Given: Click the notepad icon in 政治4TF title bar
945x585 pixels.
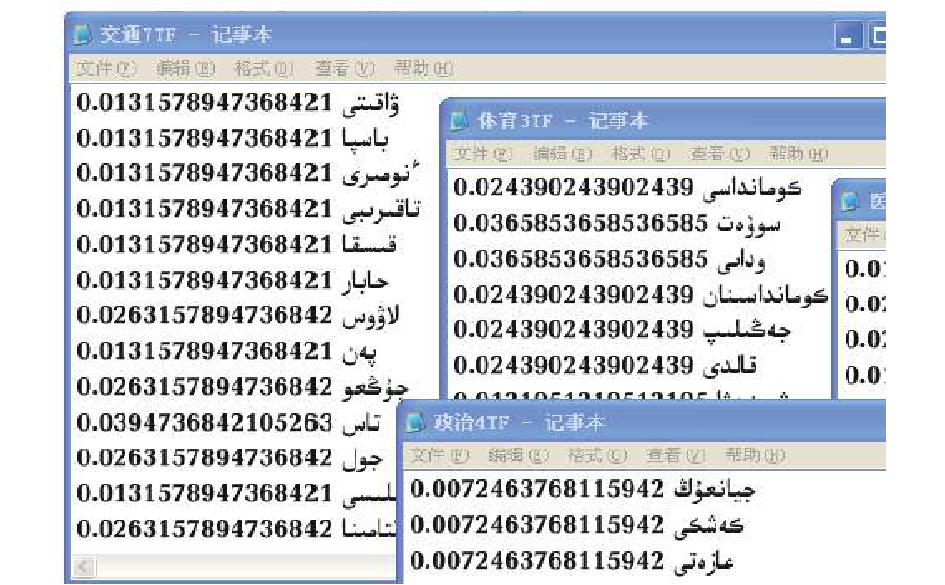Looking at the screenshot, I should tap(417, 422).
